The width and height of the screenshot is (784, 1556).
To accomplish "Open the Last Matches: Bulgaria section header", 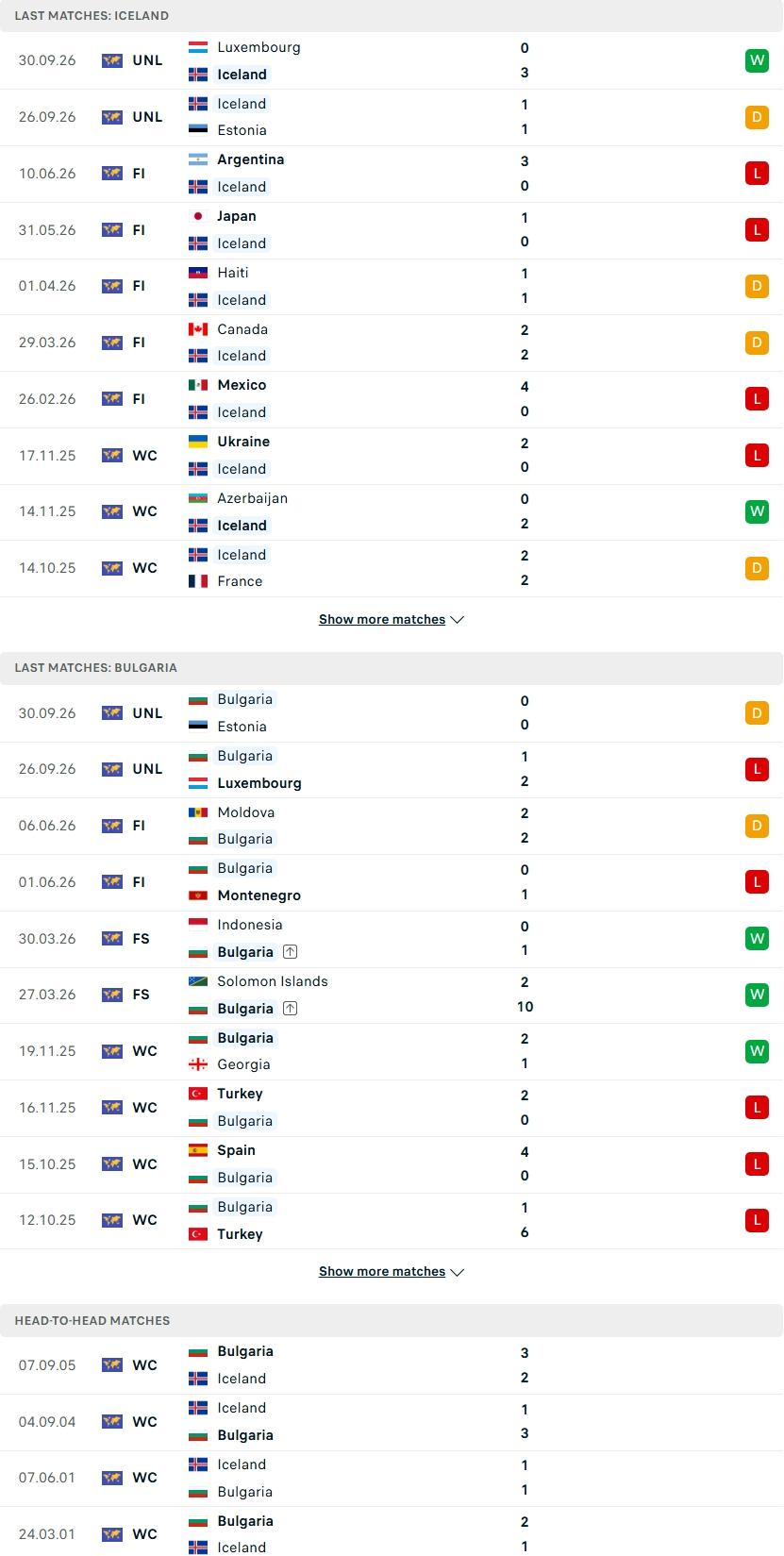I will point(392,668).
